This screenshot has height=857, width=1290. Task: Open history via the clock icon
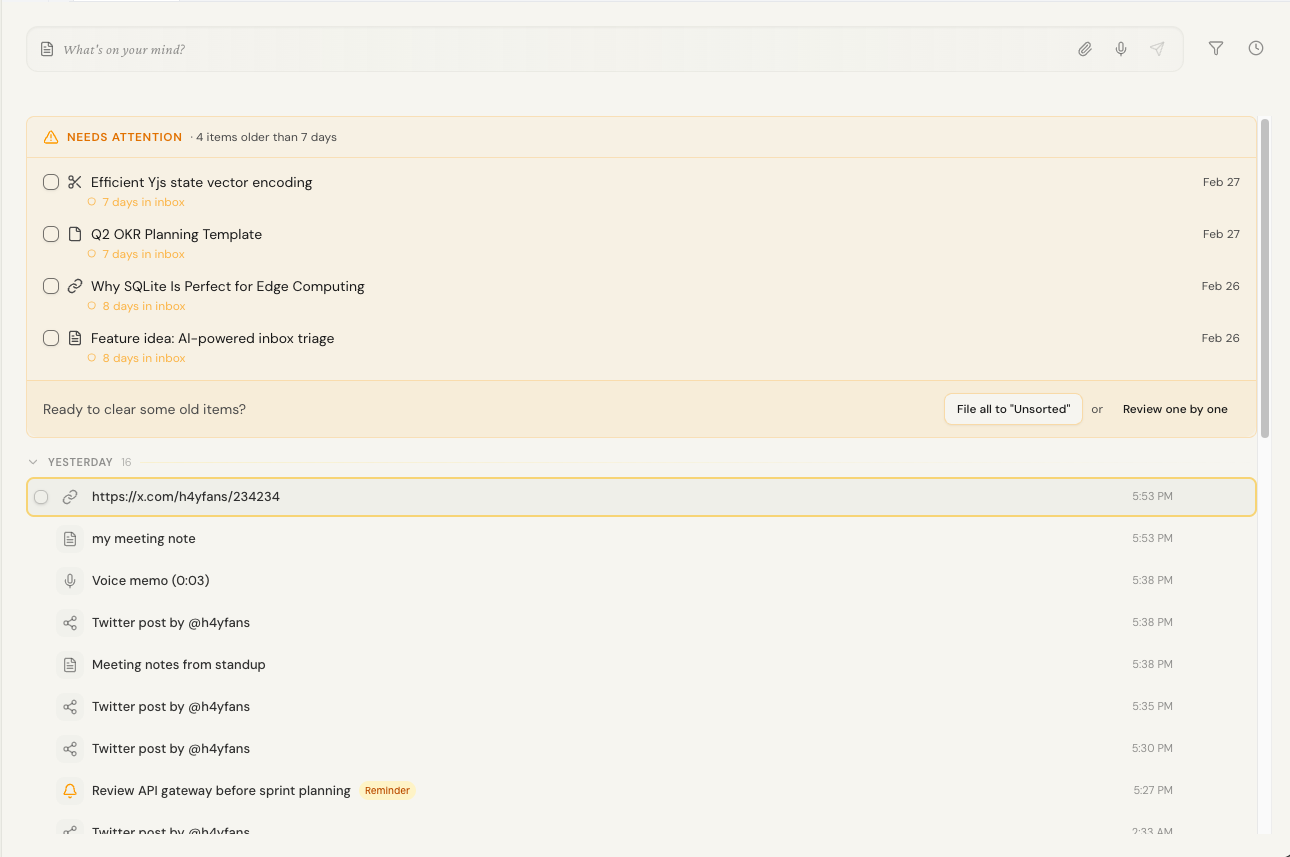1255,47
